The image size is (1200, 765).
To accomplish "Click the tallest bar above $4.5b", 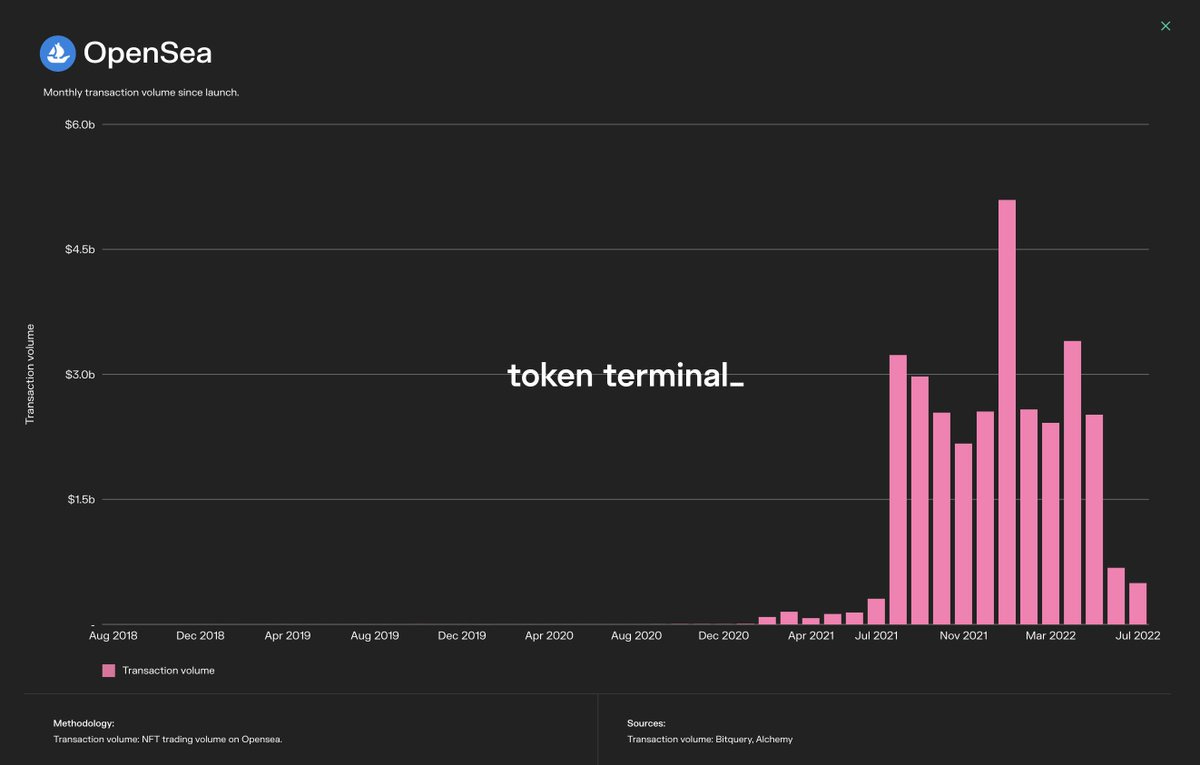I will coord(1007,412).
